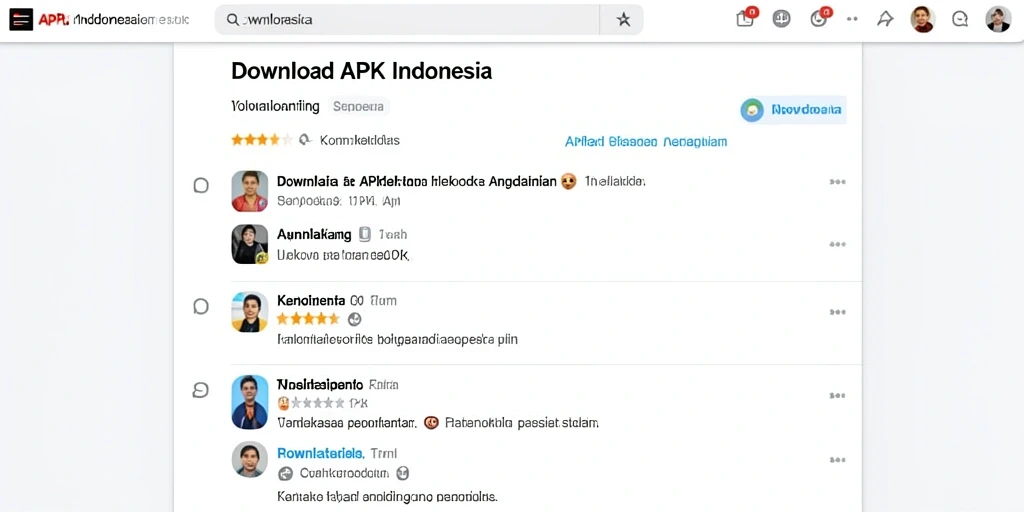Click the red APK logo in header
Viewport: 1024px width, 512px height.
click(x=54, y=20)
